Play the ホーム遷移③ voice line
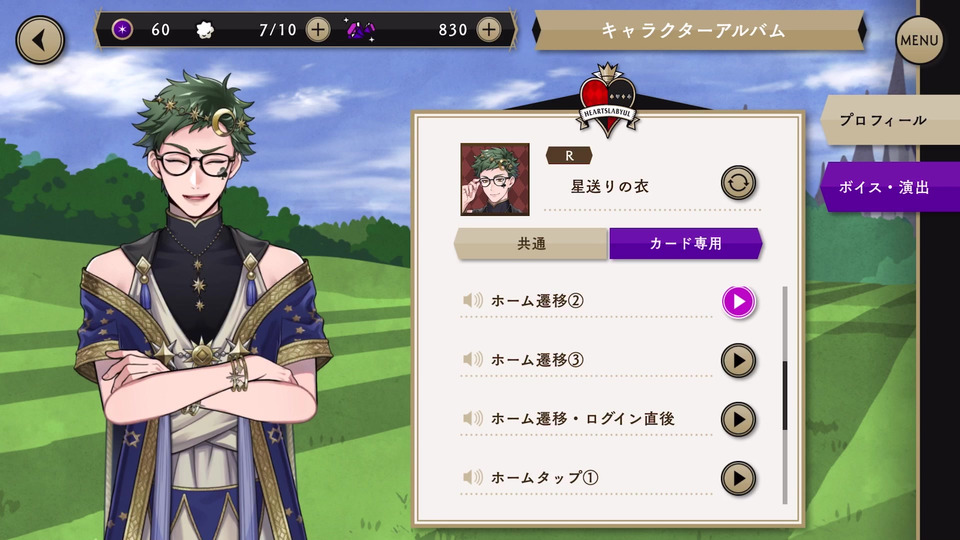The width and height of the screenshot is (960, 540). pyautogui.click(x=738, y=361)
